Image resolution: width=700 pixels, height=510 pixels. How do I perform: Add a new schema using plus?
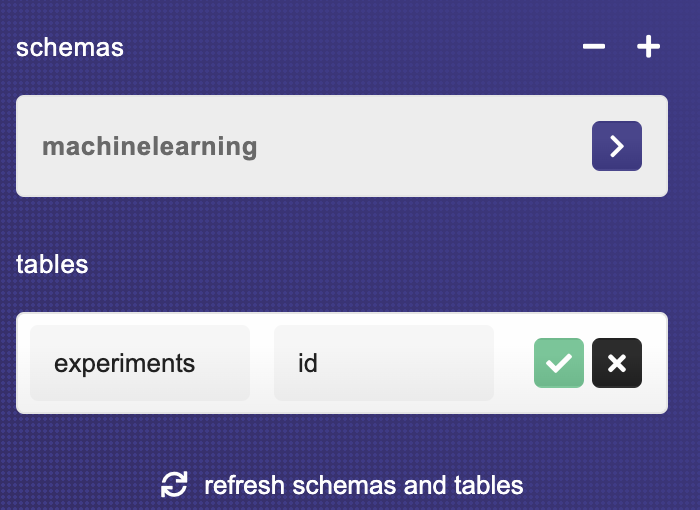coord(648,46)
